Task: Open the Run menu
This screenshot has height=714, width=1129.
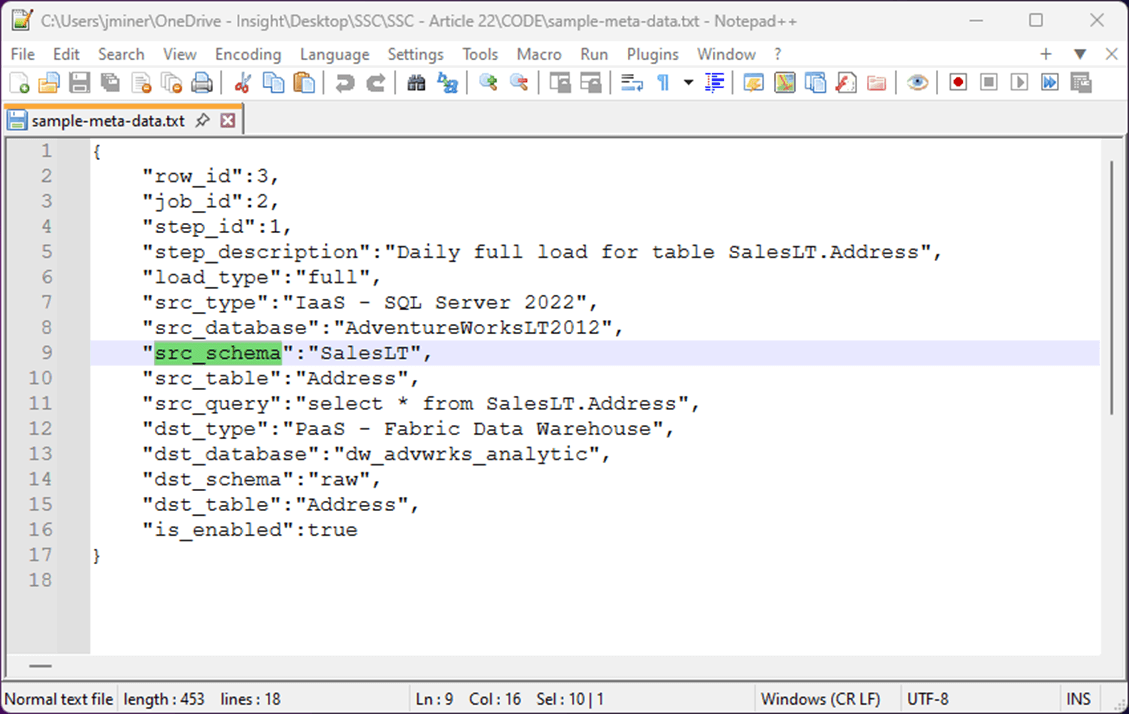Action: (594, 55)
